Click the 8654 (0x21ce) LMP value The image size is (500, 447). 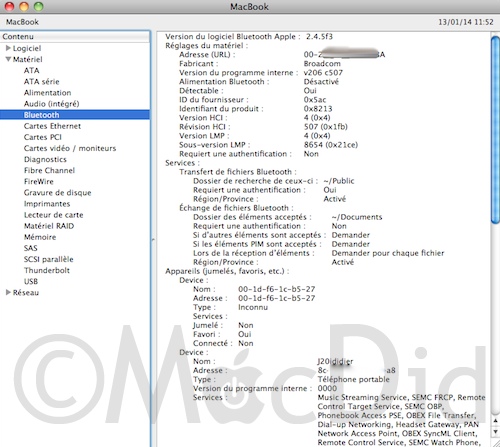331,145
